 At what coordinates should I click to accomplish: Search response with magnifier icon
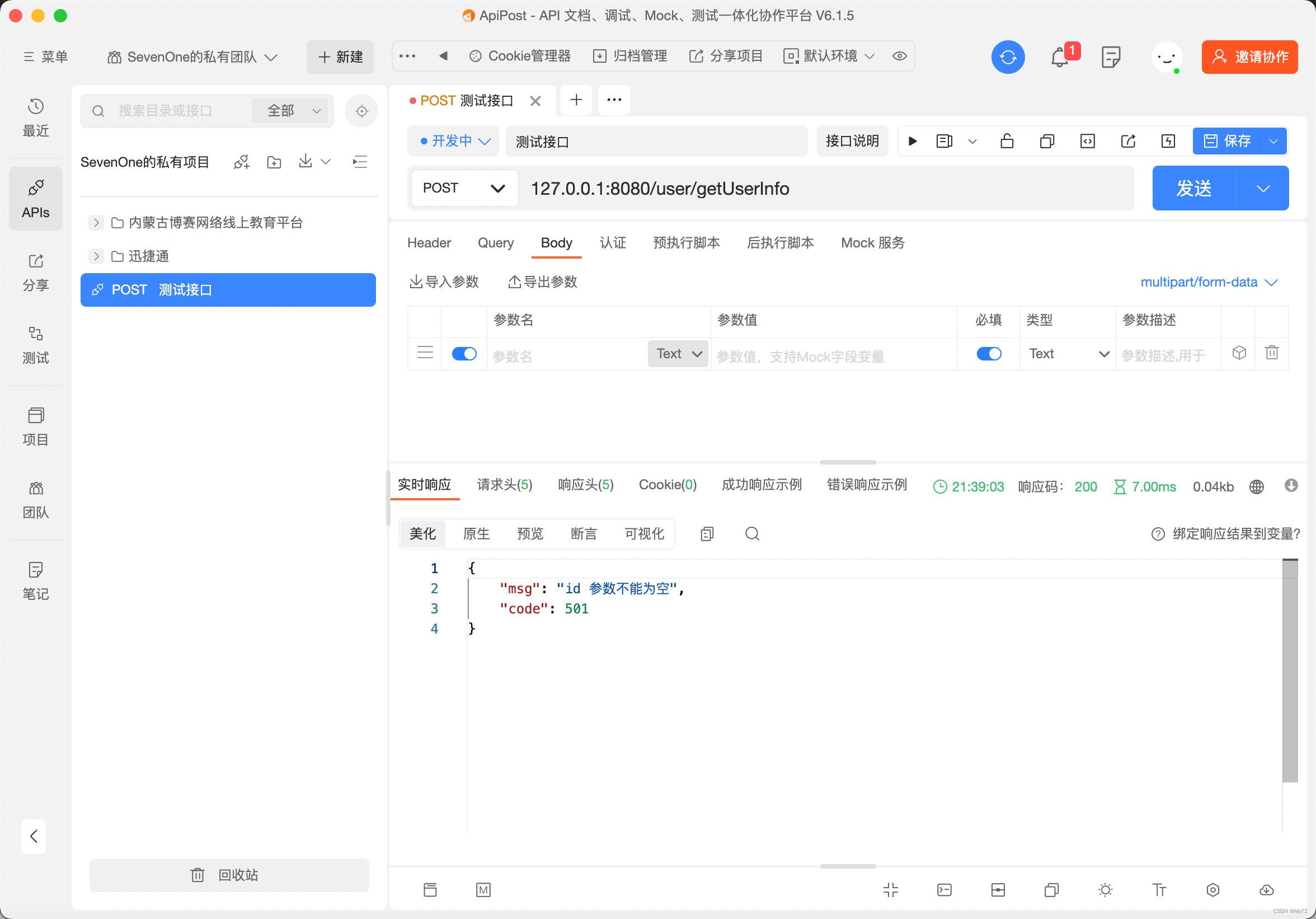[x=752, y=534]
